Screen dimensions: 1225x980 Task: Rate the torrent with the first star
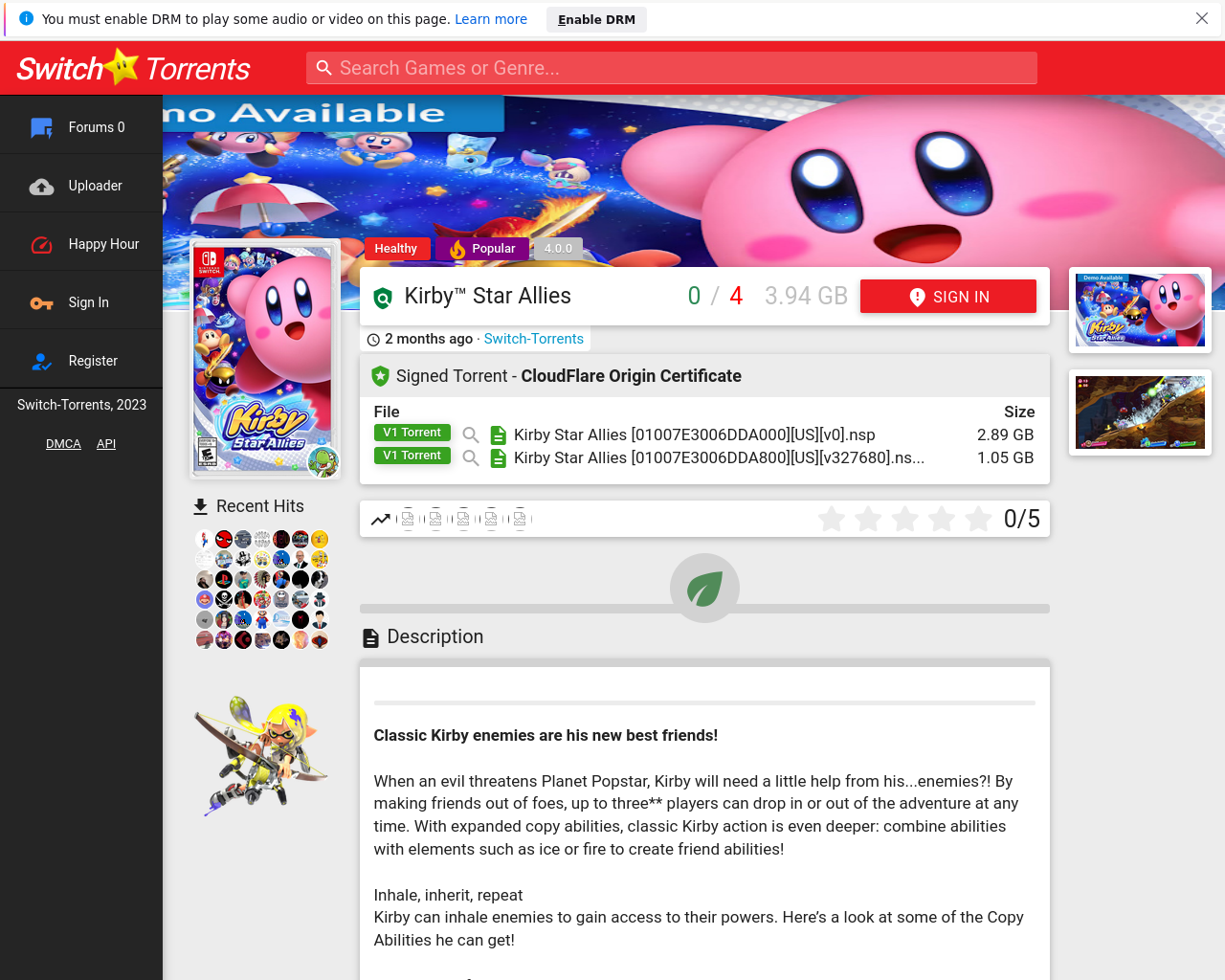832,519
